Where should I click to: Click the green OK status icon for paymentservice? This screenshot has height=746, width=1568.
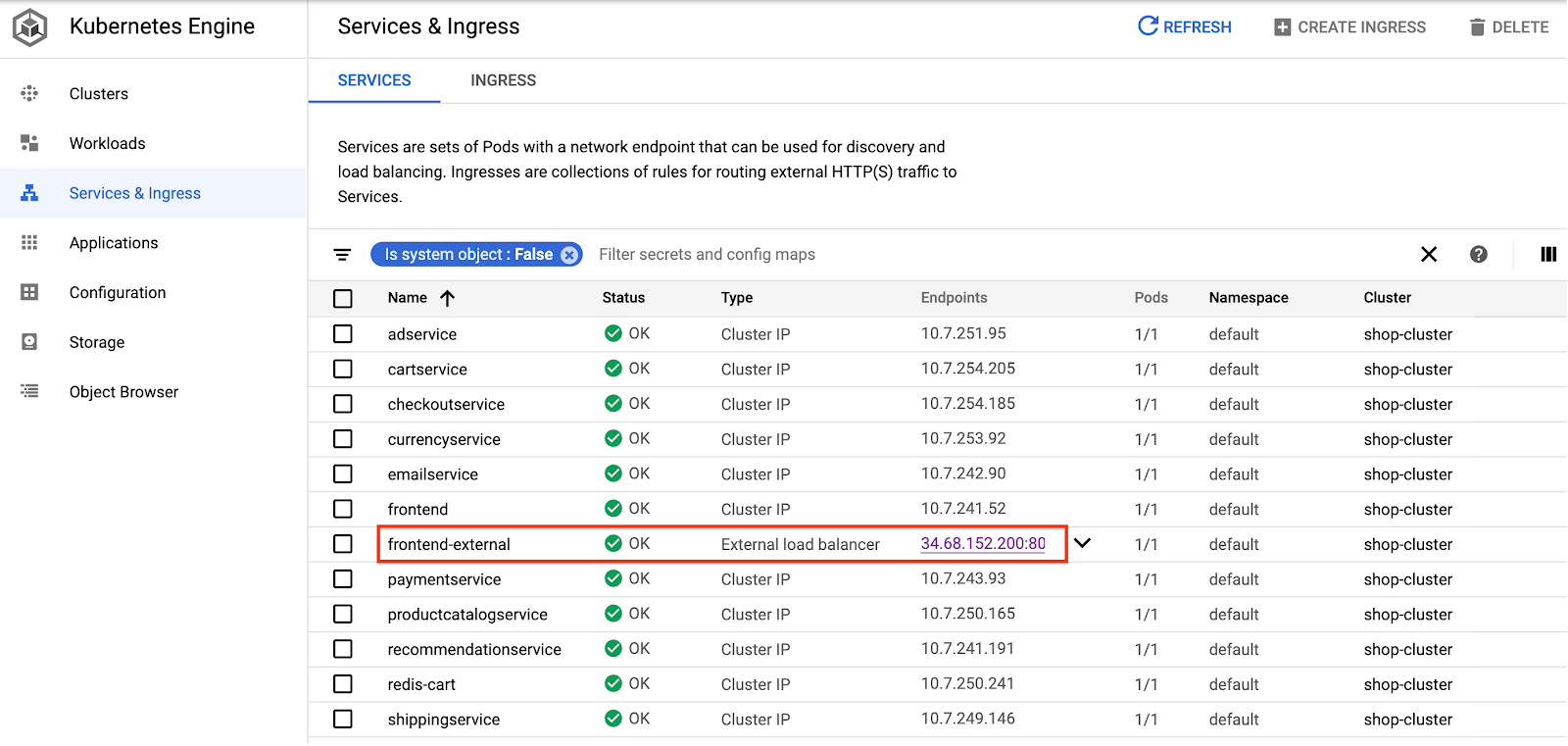pos(613,578)
